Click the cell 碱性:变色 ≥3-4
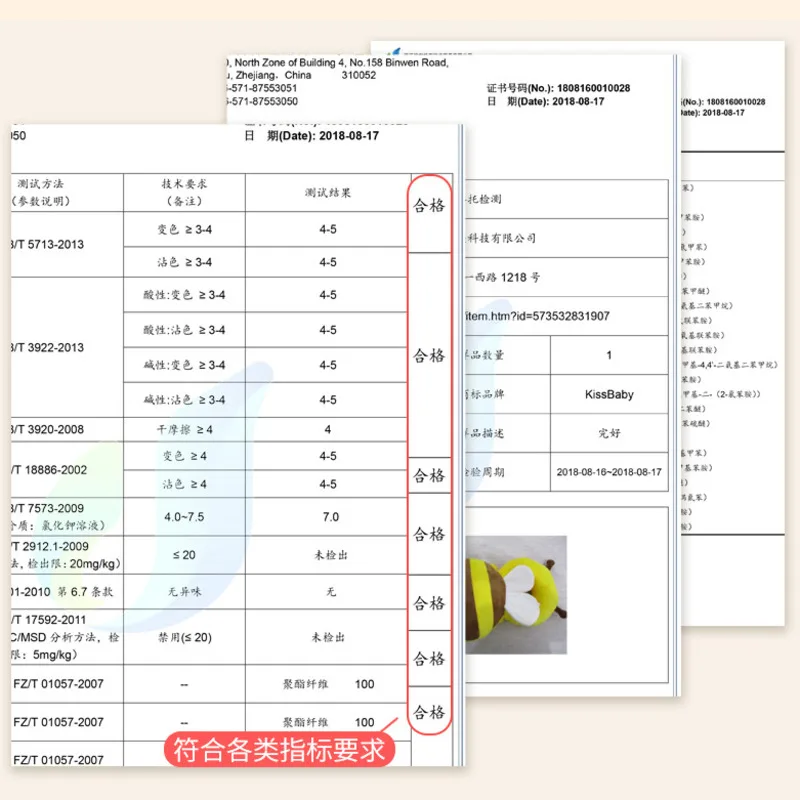 (x=184, y=365)
